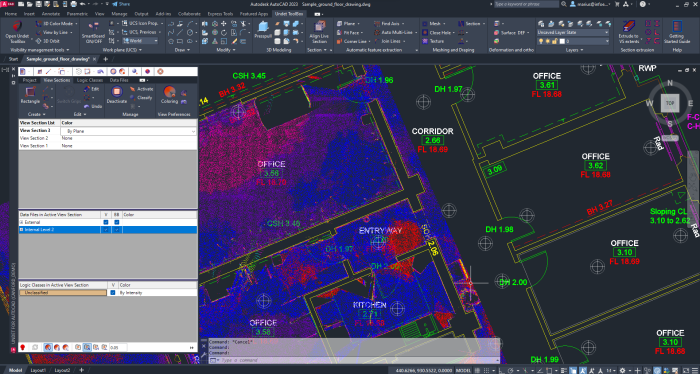
Task: Toggle the V checkbox for Internal Level 2
Action: [x=106, y=229]
